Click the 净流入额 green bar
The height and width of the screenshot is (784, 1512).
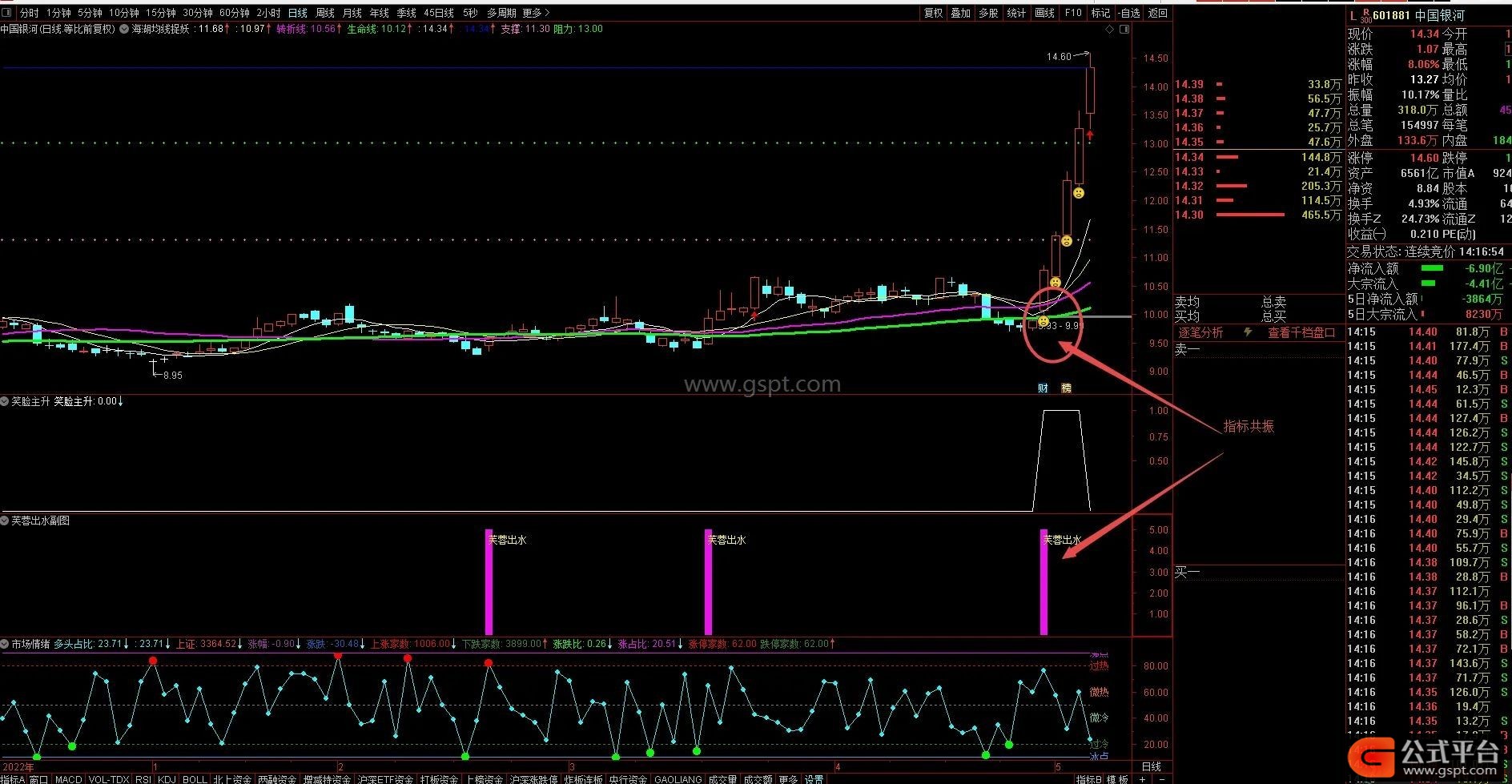1431,268
